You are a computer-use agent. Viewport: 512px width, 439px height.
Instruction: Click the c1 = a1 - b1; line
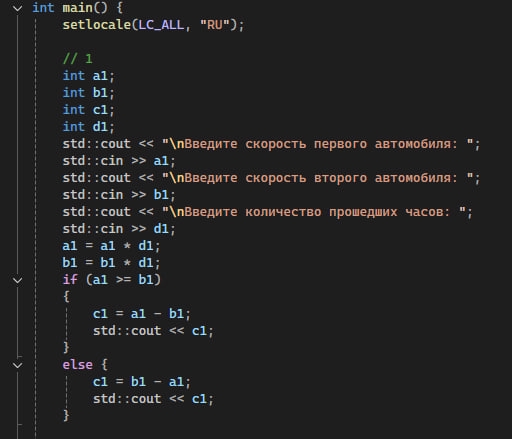pyautogui.click(x=142, y=314)
